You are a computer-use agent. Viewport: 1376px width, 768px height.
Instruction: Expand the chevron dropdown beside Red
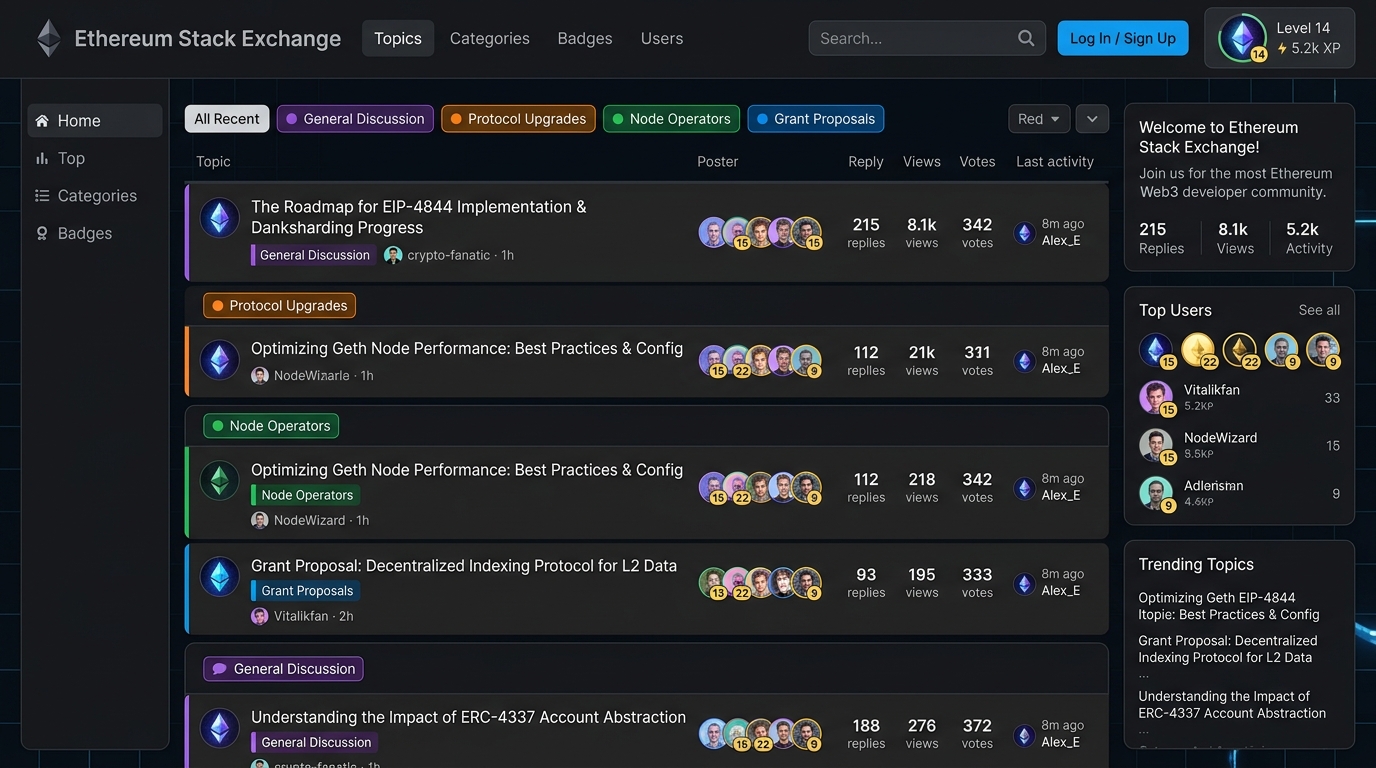tap(1092, 119)
